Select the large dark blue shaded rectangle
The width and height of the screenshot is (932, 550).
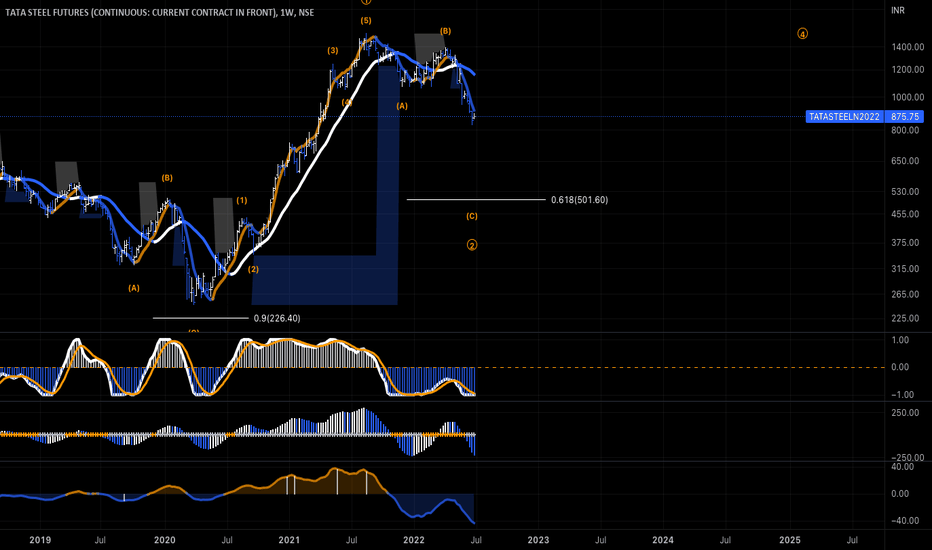coord(325,279)
